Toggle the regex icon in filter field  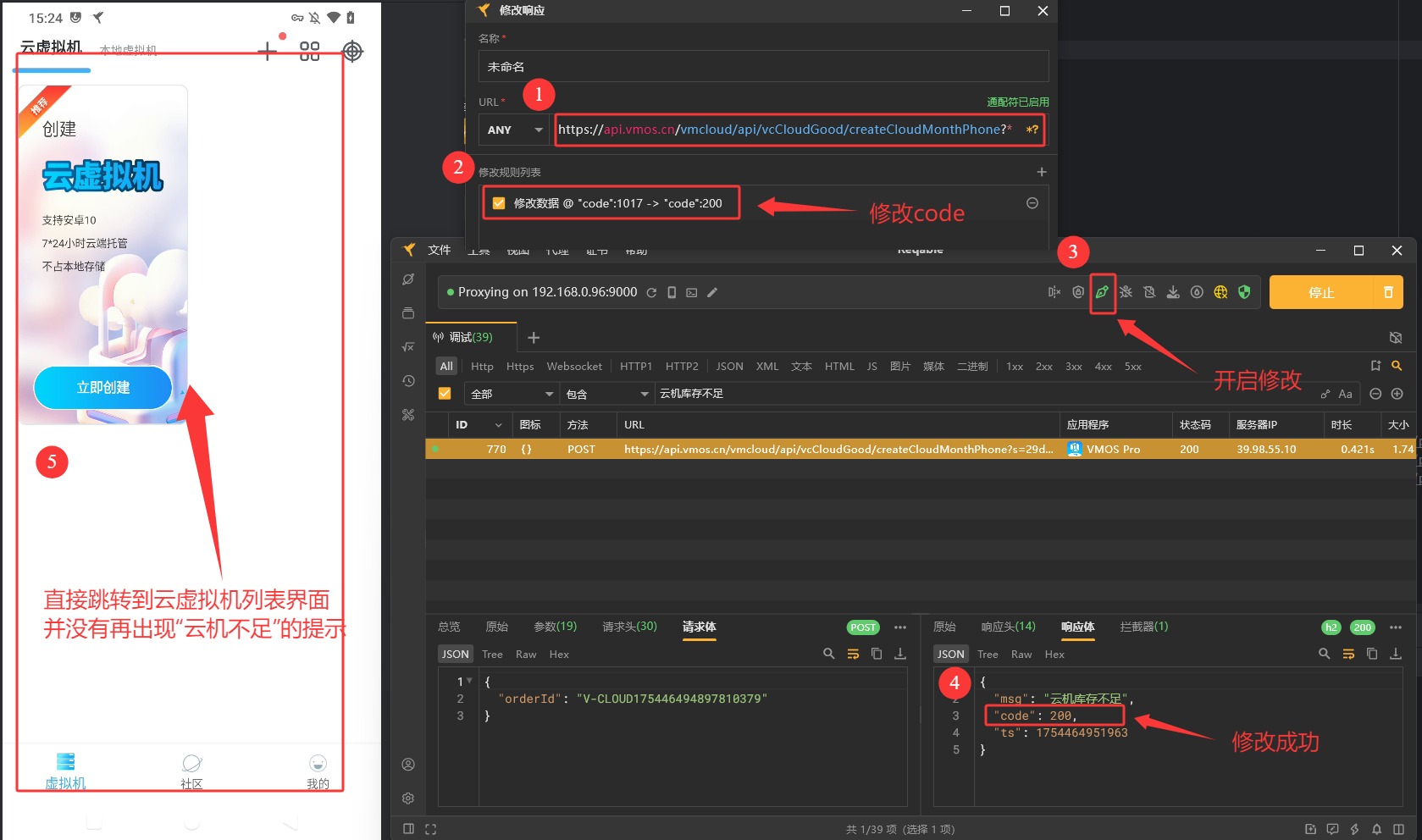[1325, 394]
